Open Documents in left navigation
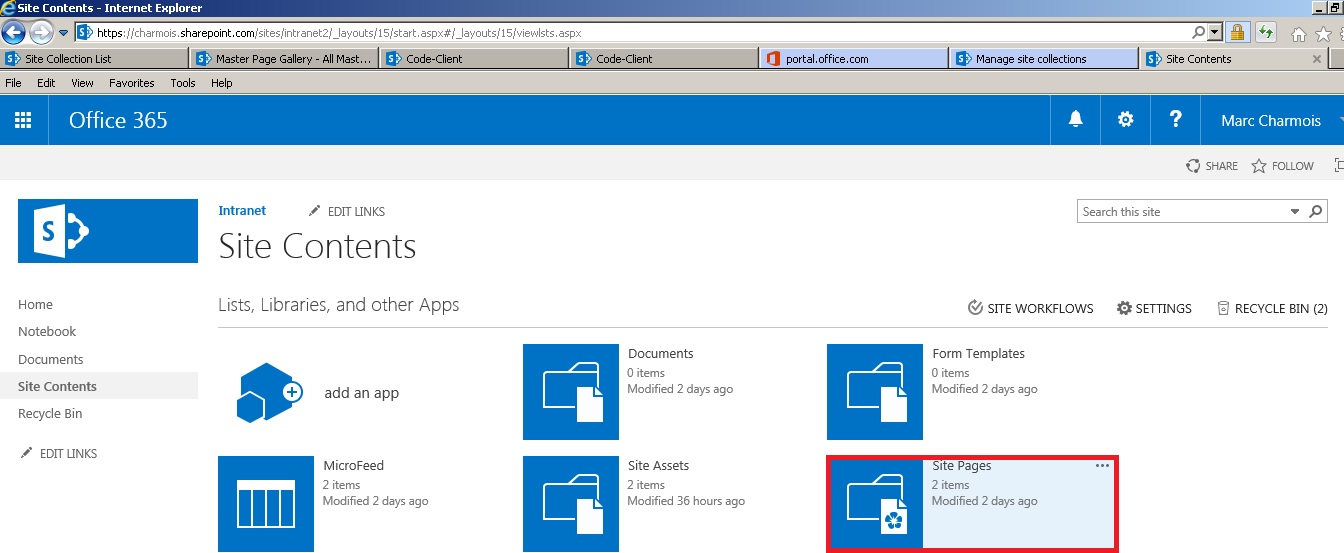 (x=51, y=359)
